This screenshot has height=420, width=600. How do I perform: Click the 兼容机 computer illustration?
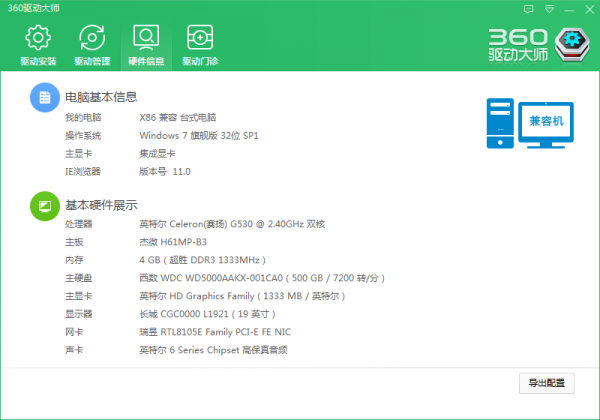(x=530, y=123)
